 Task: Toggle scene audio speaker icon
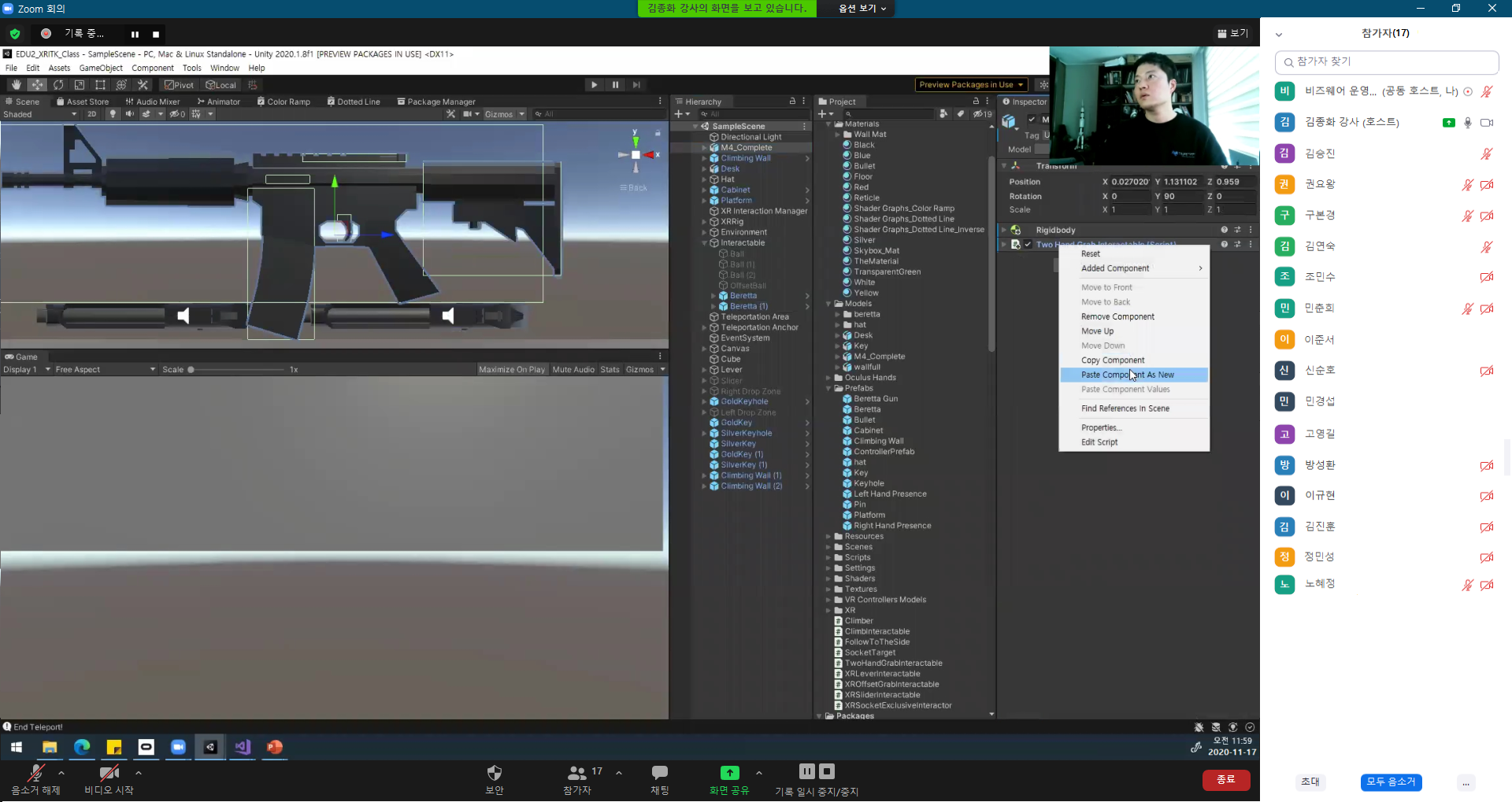point(129,114)
